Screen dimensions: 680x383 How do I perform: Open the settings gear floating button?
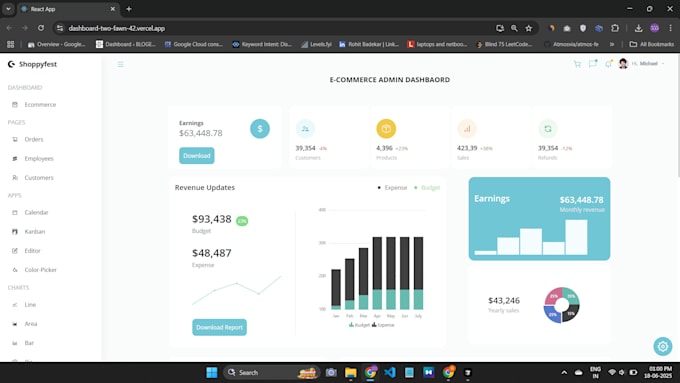pos(663,346)
